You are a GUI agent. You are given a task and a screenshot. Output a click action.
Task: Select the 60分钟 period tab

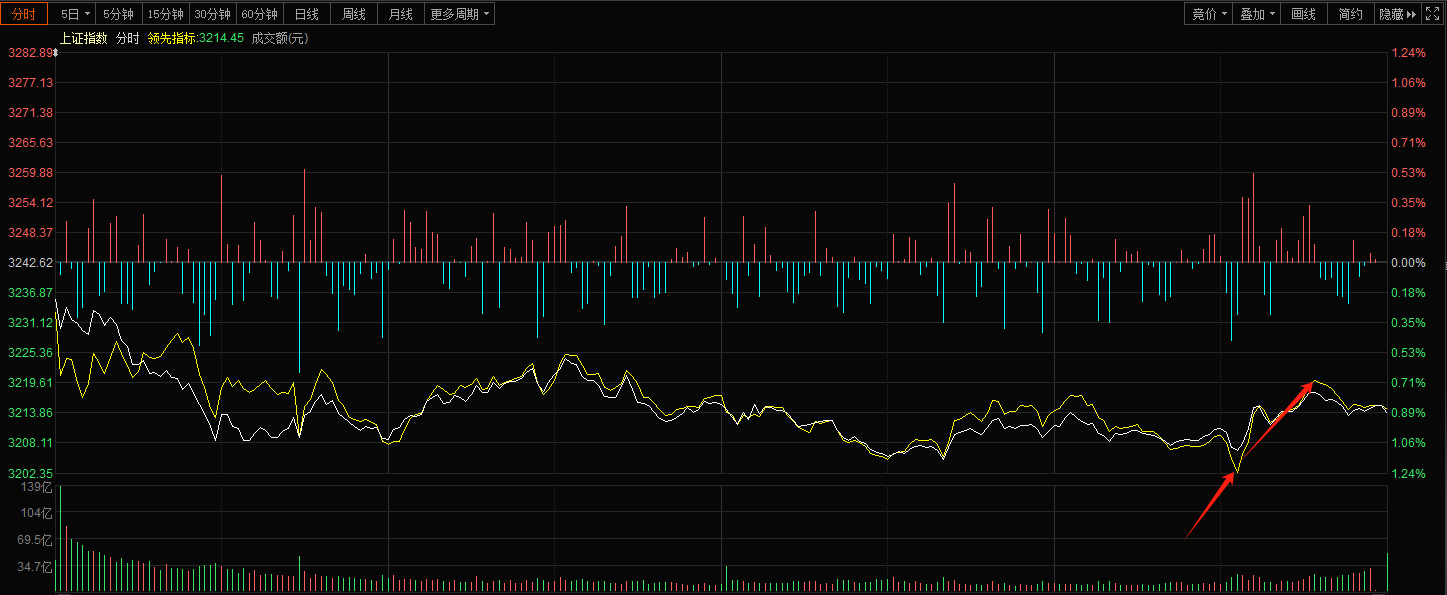[x=260, y=14]
